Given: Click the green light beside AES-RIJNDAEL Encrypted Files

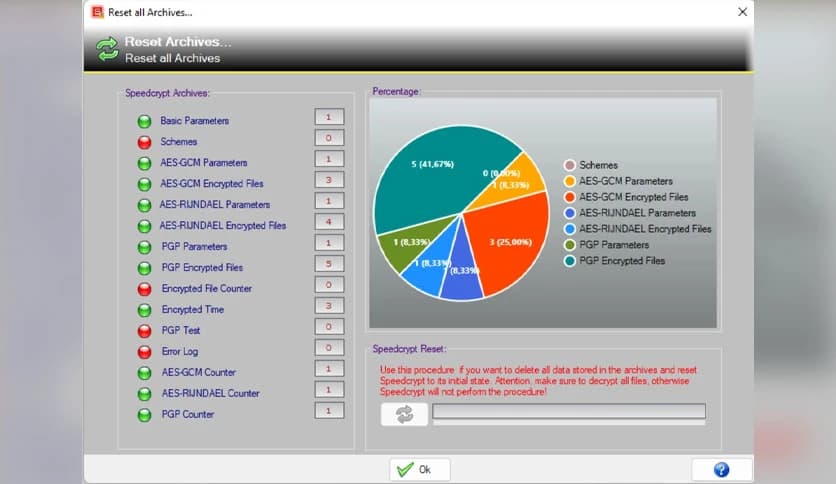Looking at the screenshot, I should tap(144, 227).
